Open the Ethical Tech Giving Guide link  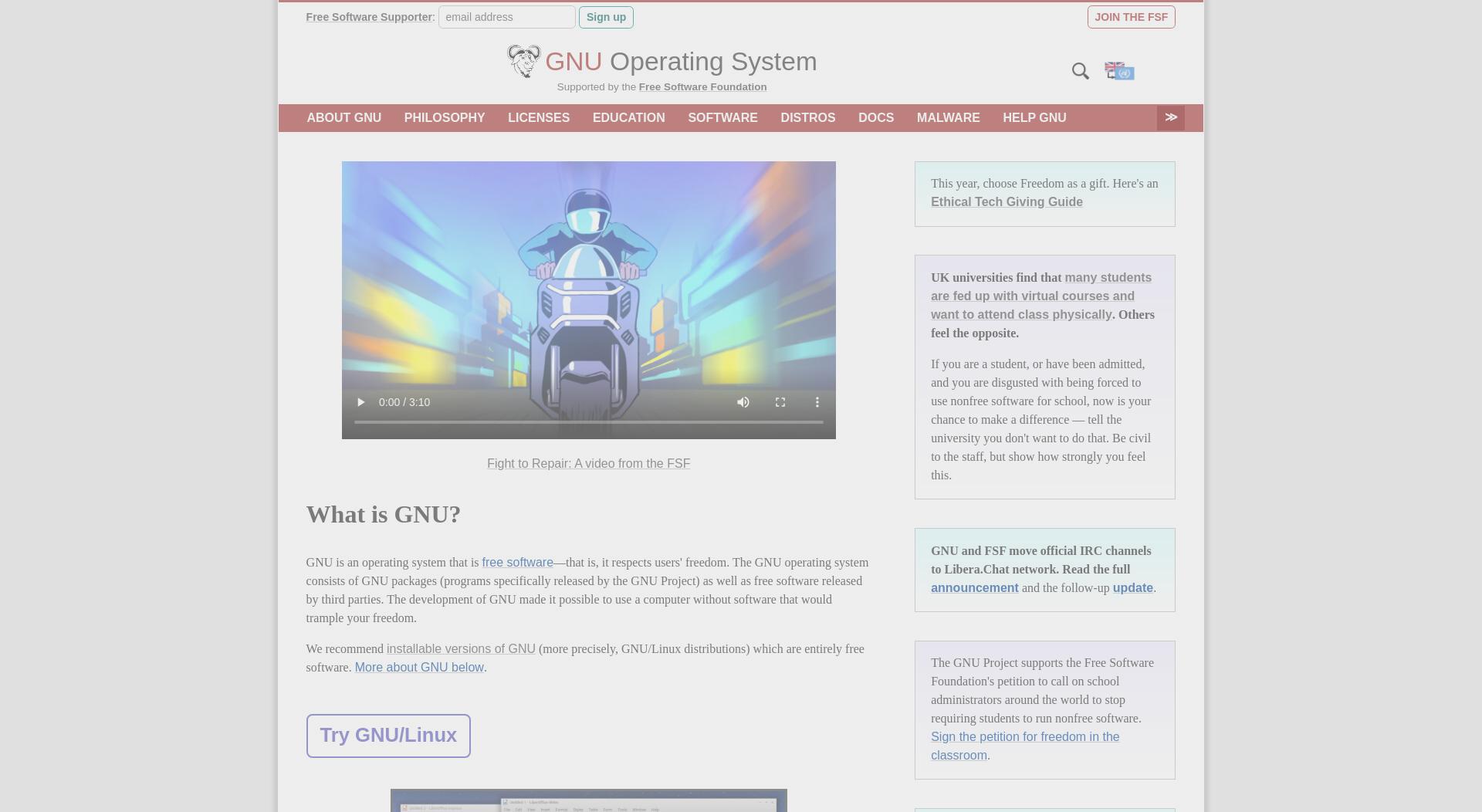[1007, 202]
